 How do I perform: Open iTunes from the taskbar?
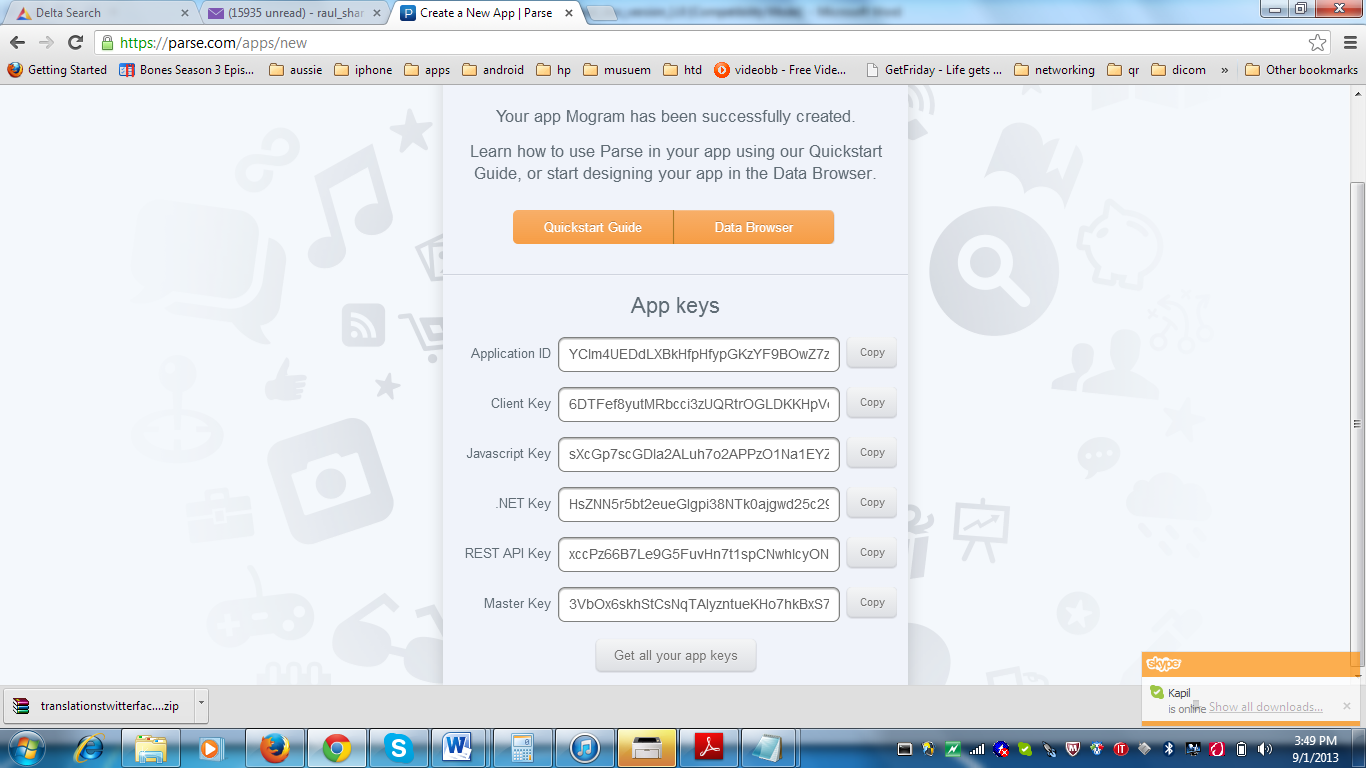(584, 747)
